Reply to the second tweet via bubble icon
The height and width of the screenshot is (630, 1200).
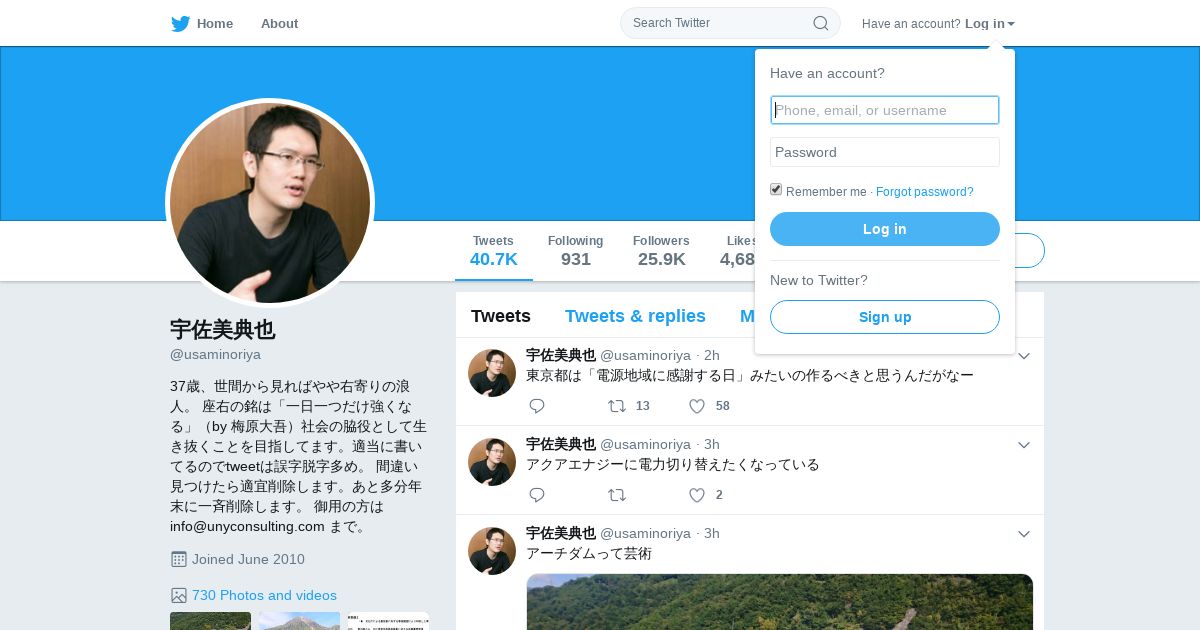[x=537, y=495]
